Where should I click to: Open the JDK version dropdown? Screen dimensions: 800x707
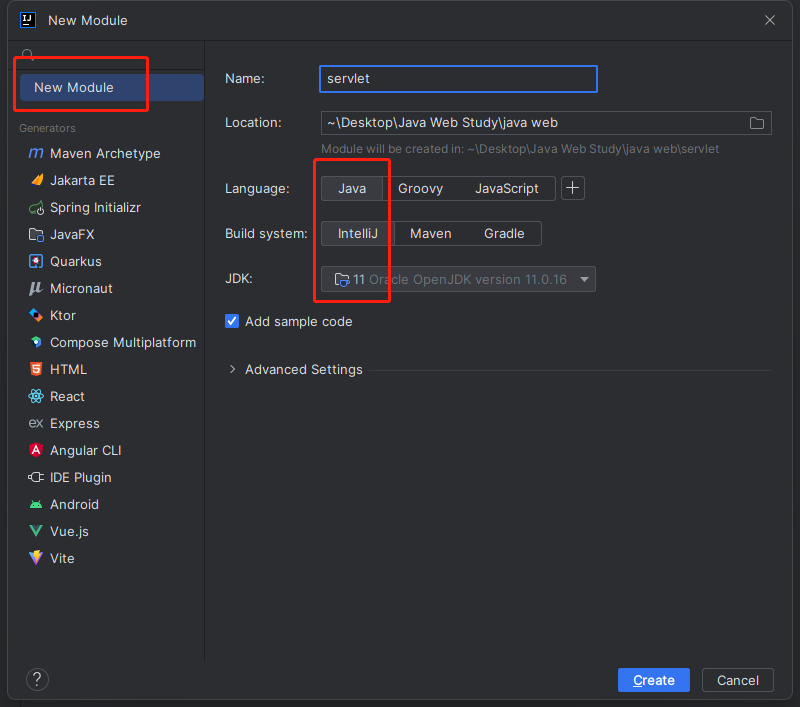[583, 280]
